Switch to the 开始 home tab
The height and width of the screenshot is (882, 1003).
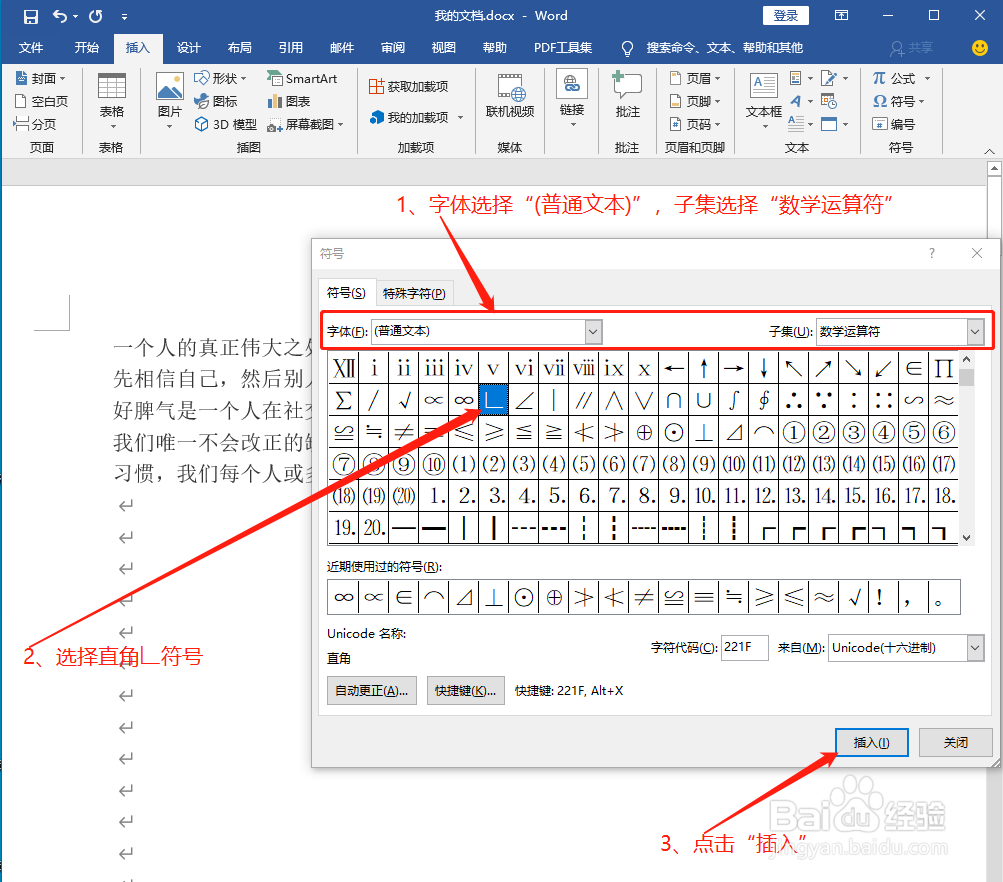tap(86, 48)
